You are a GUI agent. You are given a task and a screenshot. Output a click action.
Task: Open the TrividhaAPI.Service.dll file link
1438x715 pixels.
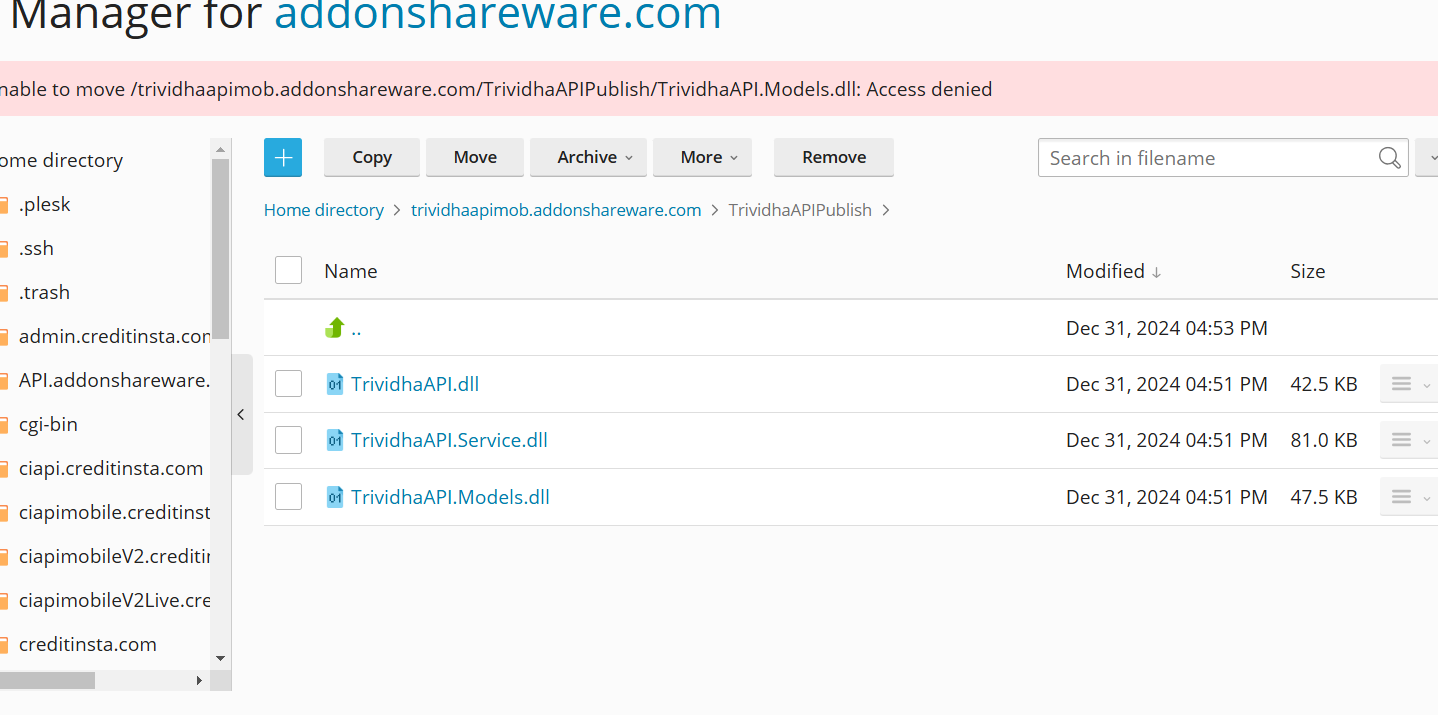click(449, 441)
